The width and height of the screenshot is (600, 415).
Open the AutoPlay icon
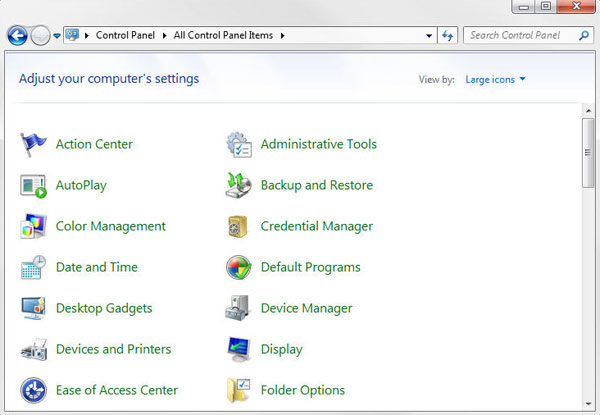(33, 185)
